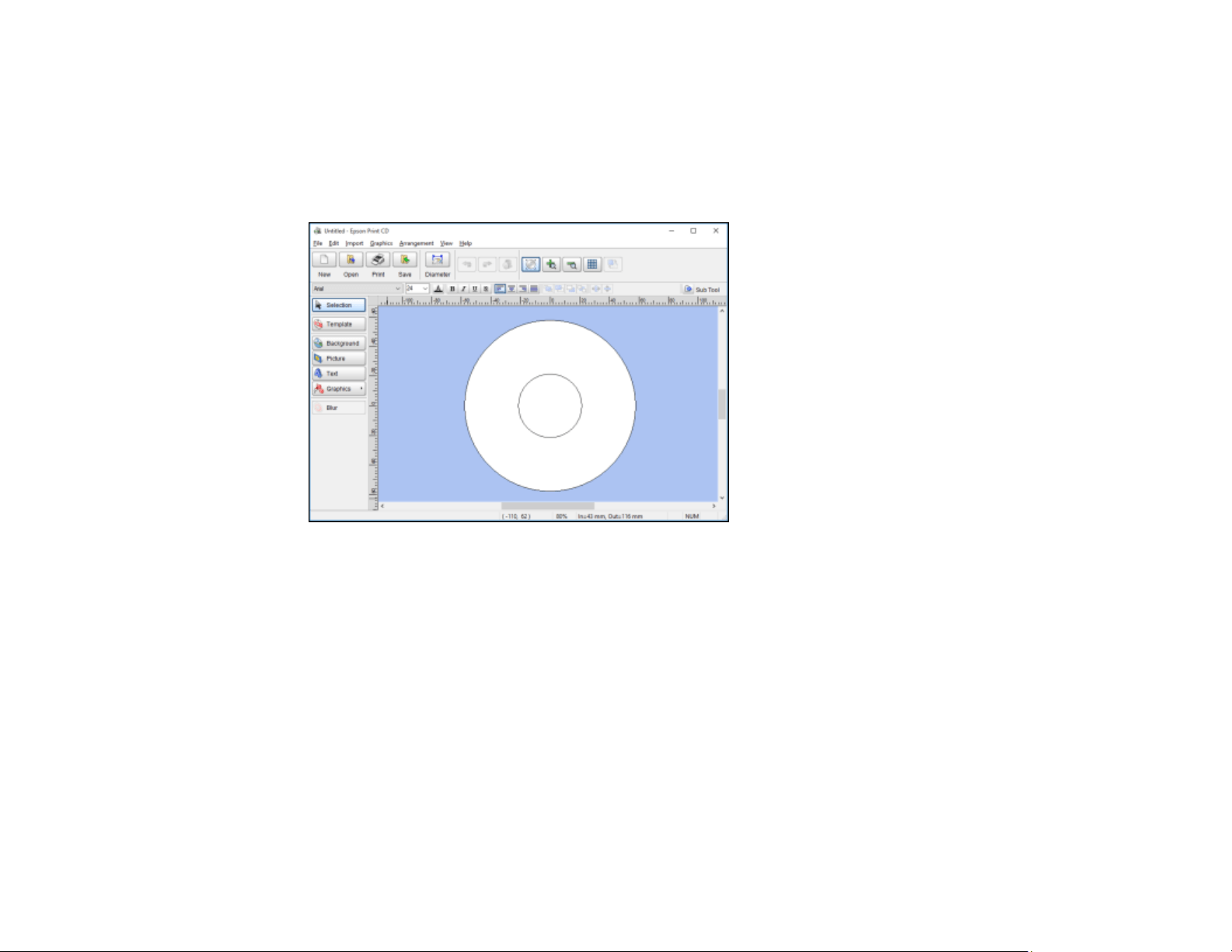Click the Redo arrow in the toolbar
The image size is (1232, 952).
click(x=487, y=265)
